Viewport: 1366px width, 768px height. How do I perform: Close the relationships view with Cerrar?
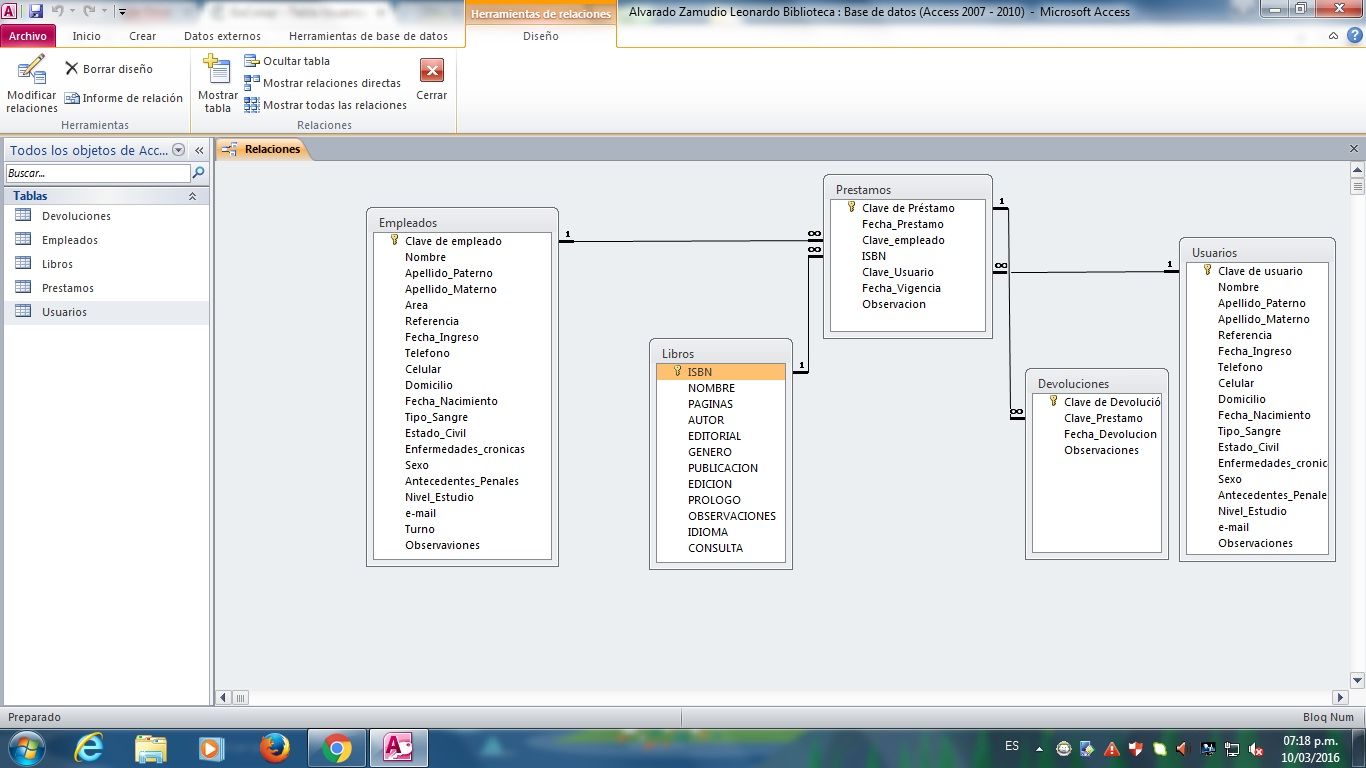(432, 80)
